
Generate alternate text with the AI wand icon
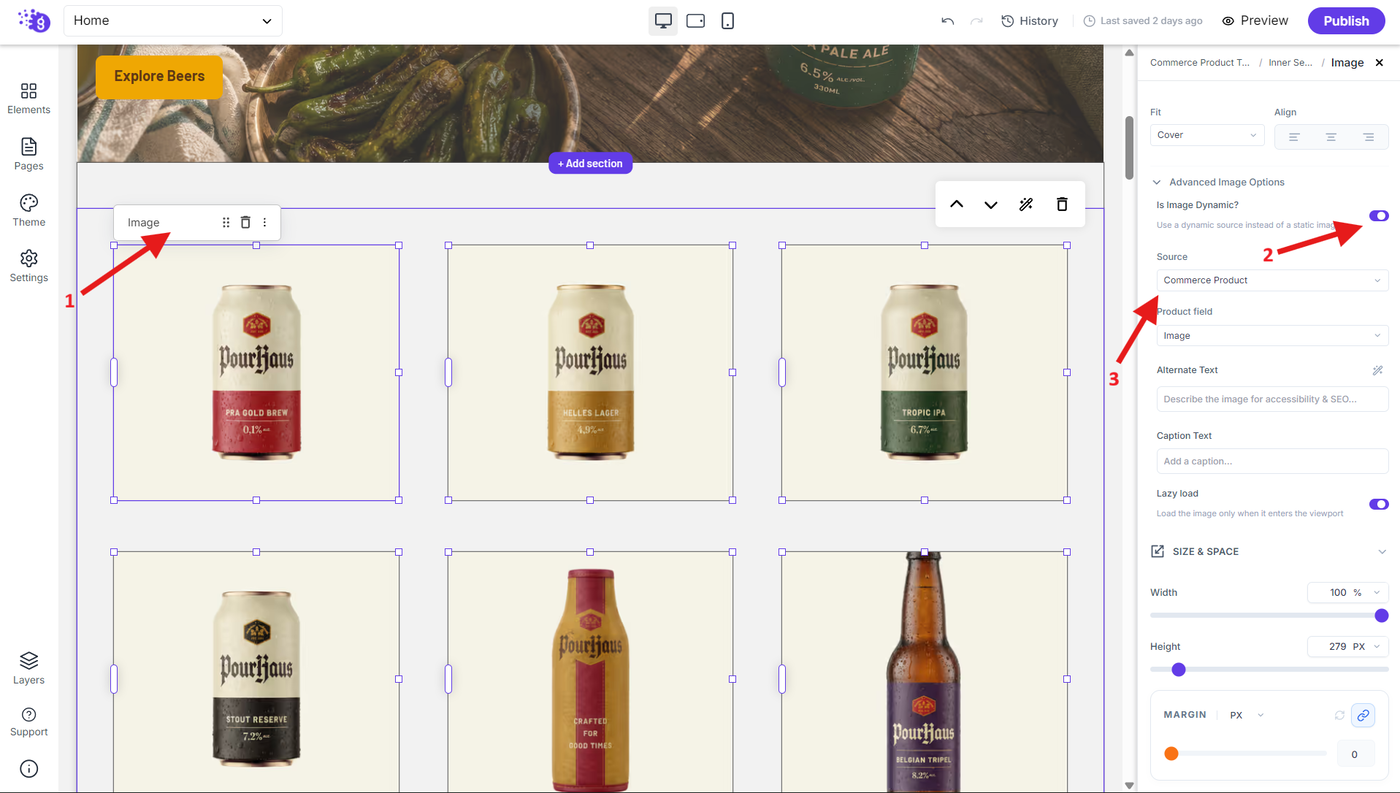[x=1377, y=370]
